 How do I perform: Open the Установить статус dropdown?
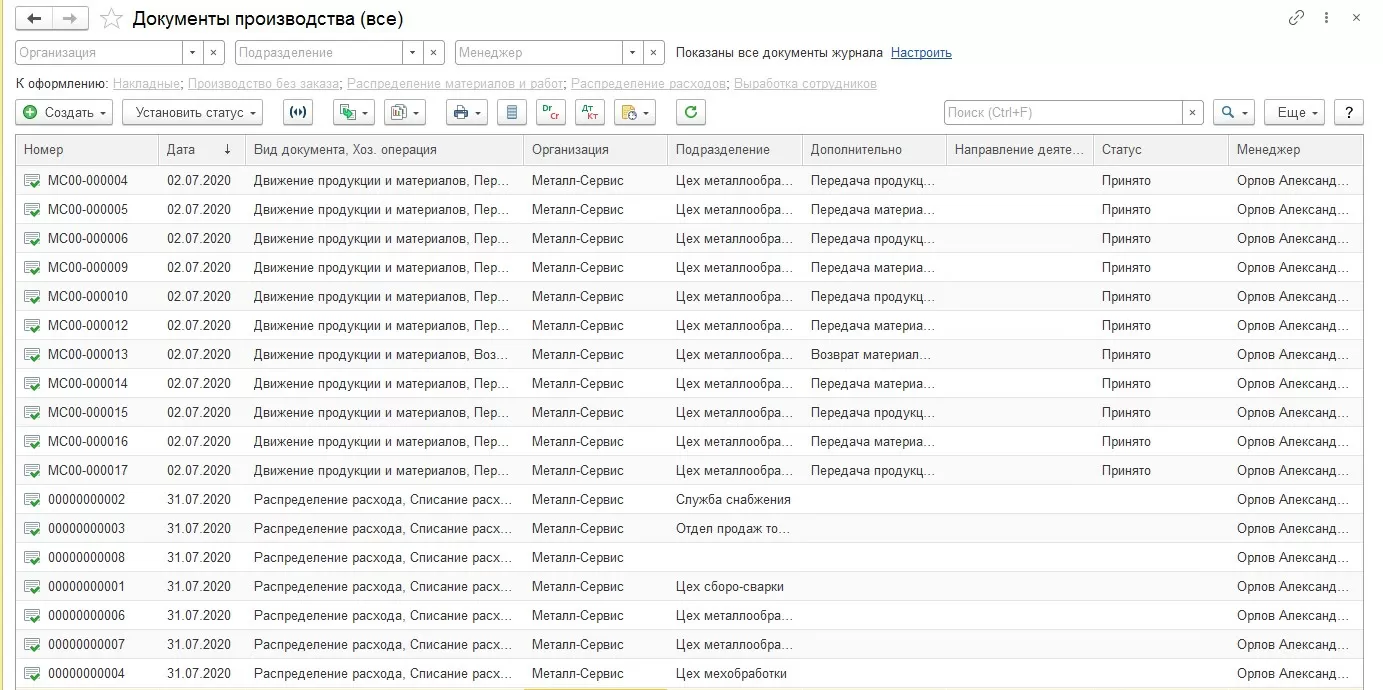click(192, 113)
